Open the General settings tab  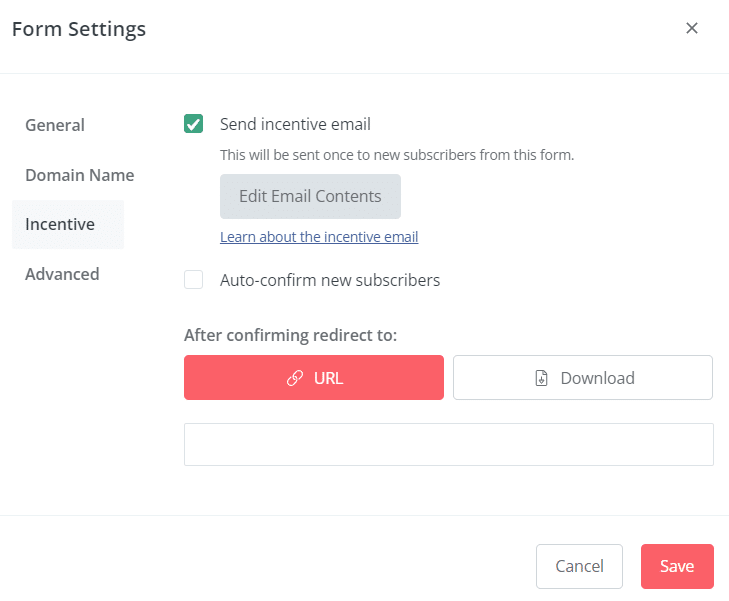(55, 125)
